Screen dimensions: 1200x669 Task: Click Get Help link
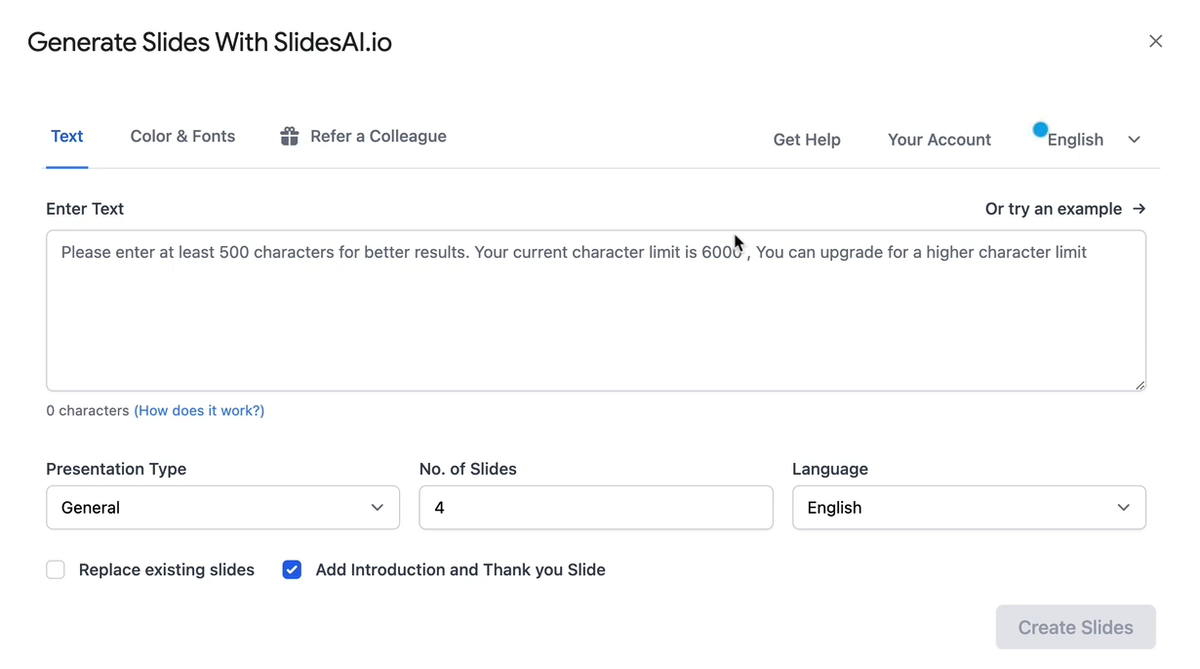[x=807, y=140]
